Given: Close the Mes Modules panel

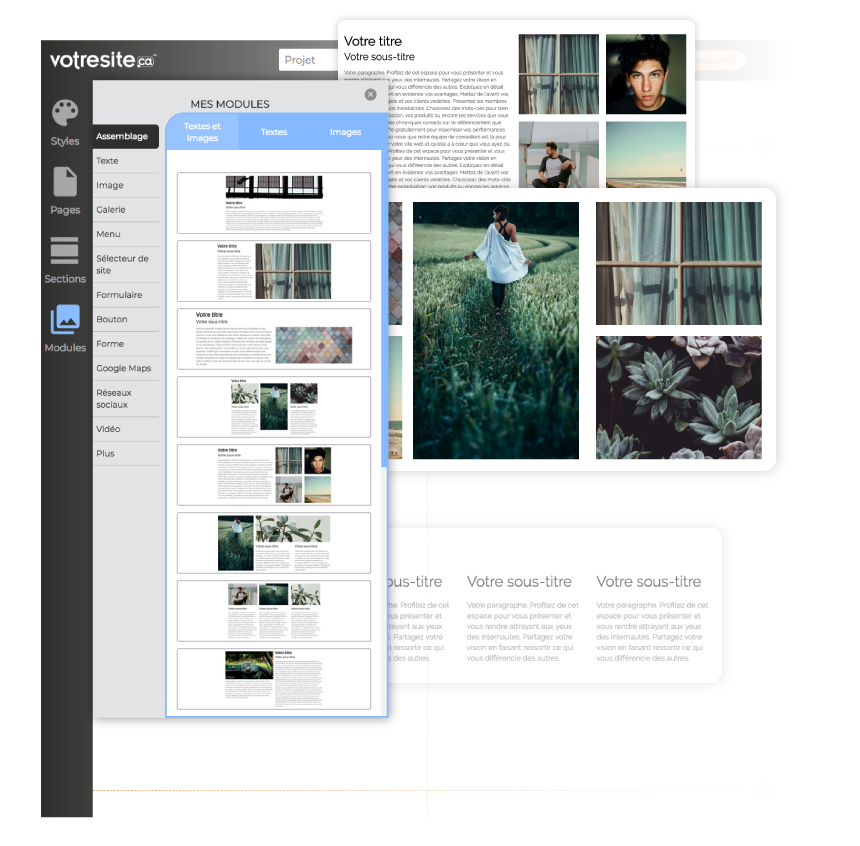Looking at the screenshot, I should [370, 94].
